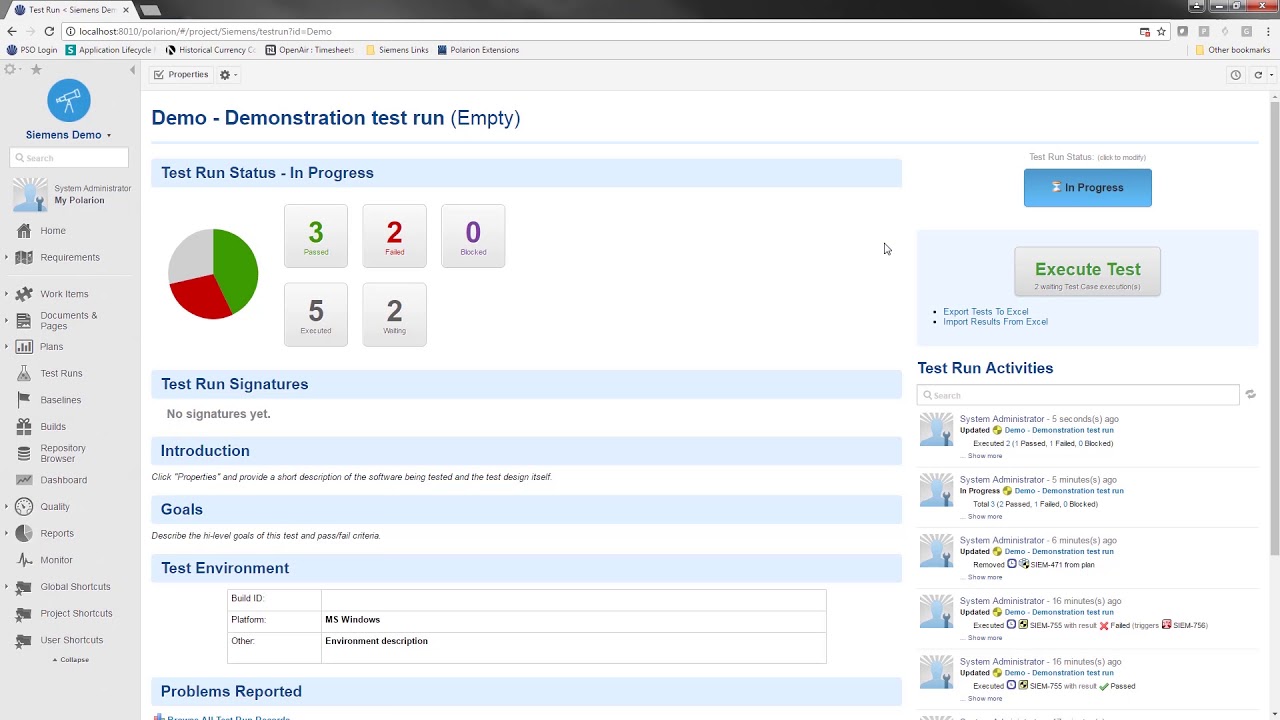Open the refresh options dropdown arrow
This screenshot has width=1280, height=720.
pos(1271,75)
